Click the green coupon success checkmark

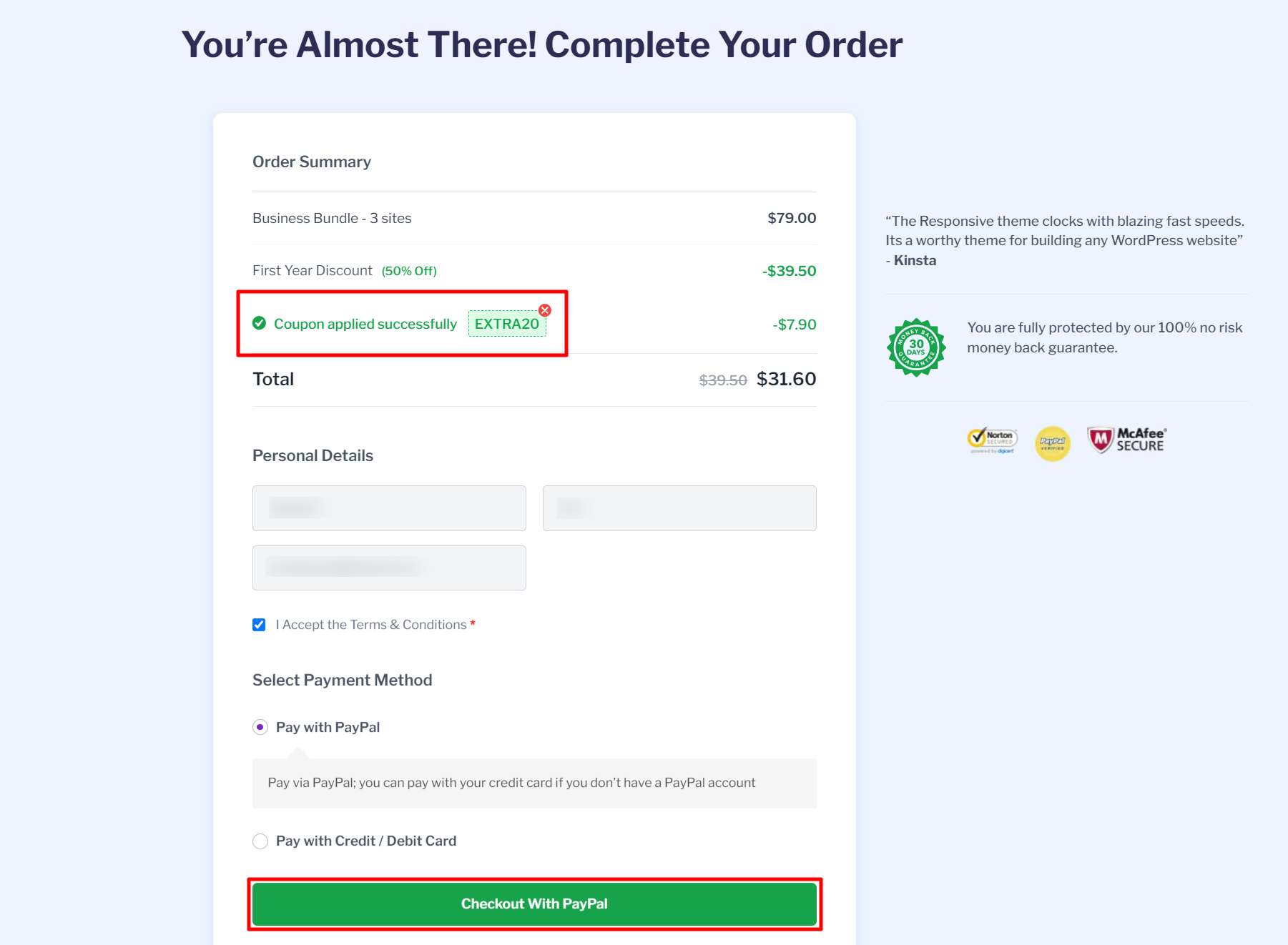pyautogui.click(x=259, y=323)
